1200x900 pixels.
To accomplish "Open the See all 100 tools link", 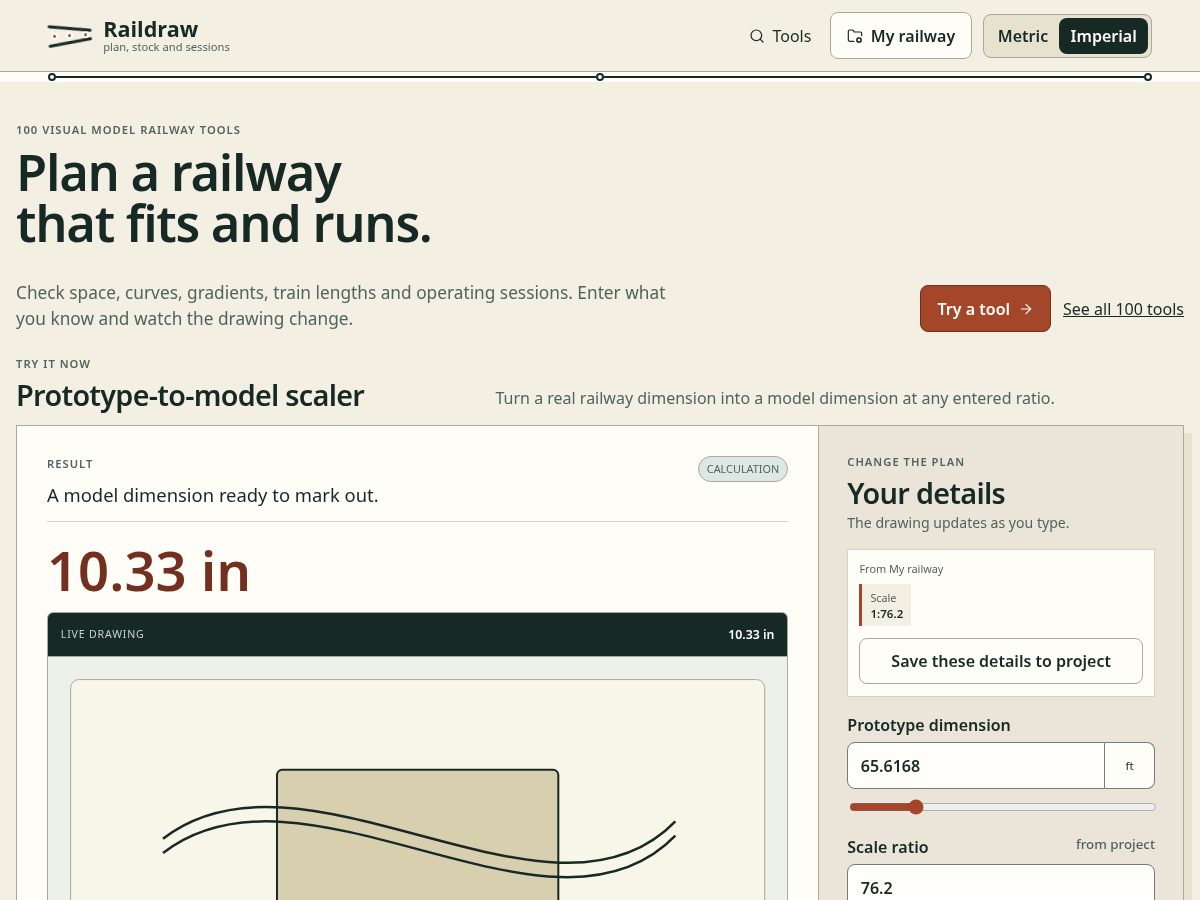I will click(1123, 309).
